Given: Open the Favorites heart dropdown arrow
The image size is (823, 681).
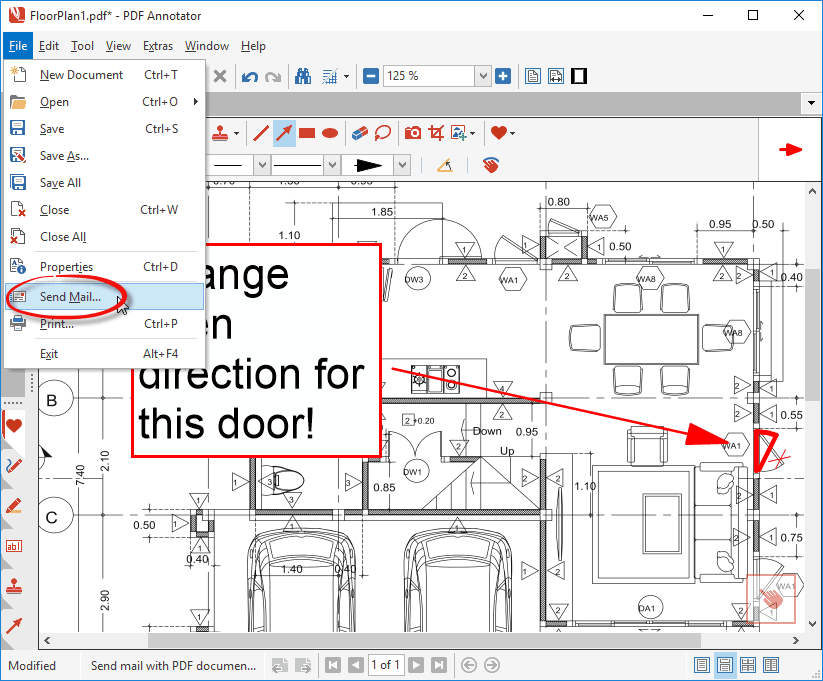Looking at the screenshot, I should coord(512,133).
